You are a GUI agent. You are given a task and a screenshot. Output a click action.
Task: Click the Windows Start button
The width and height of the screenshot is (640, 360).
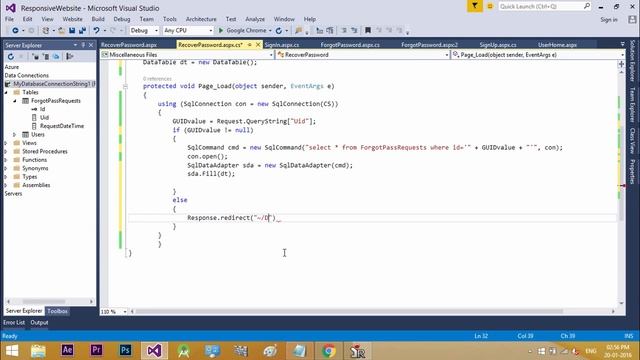11,351
